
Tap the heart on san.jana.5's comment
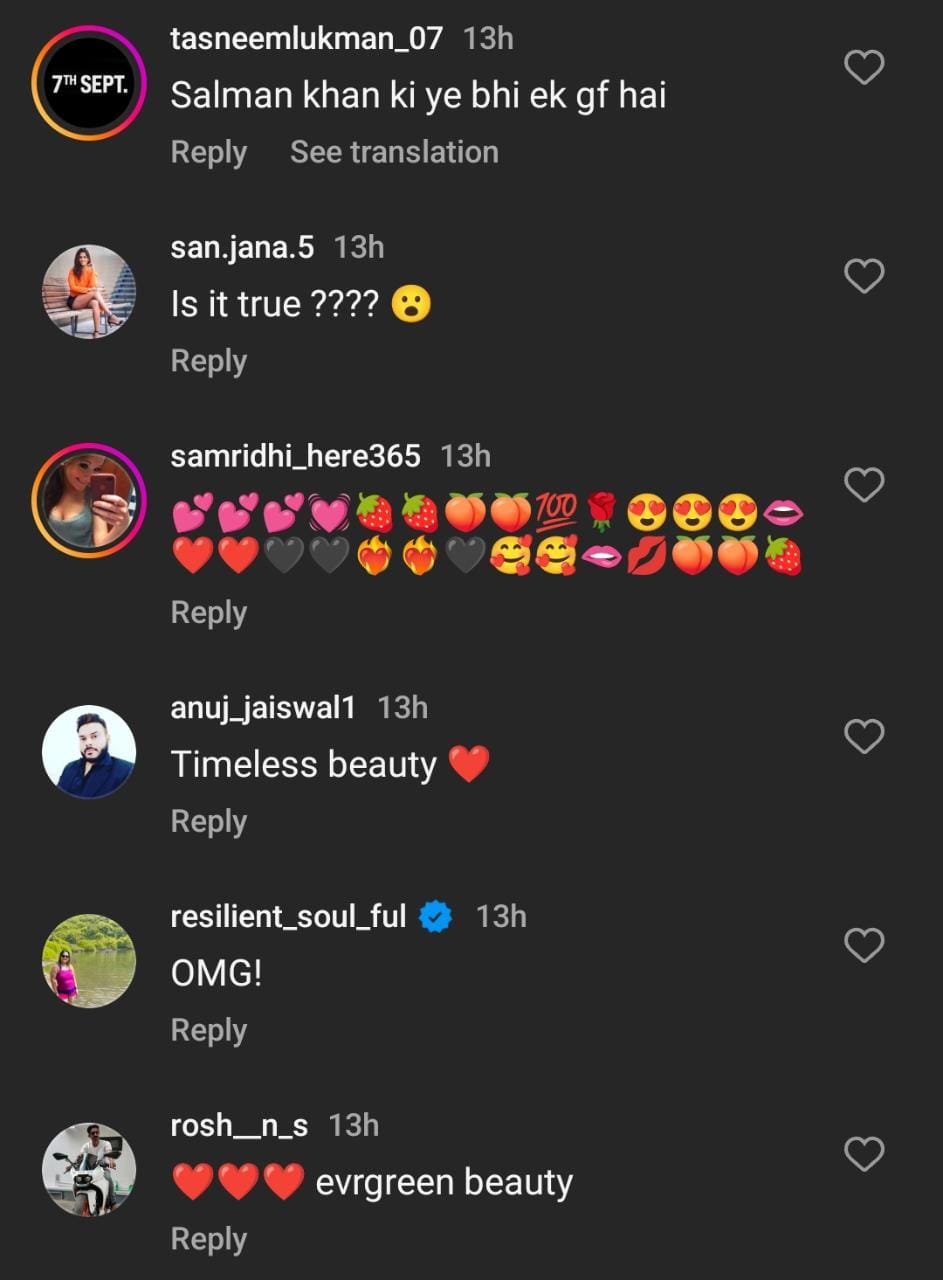[x=864, y=276]
